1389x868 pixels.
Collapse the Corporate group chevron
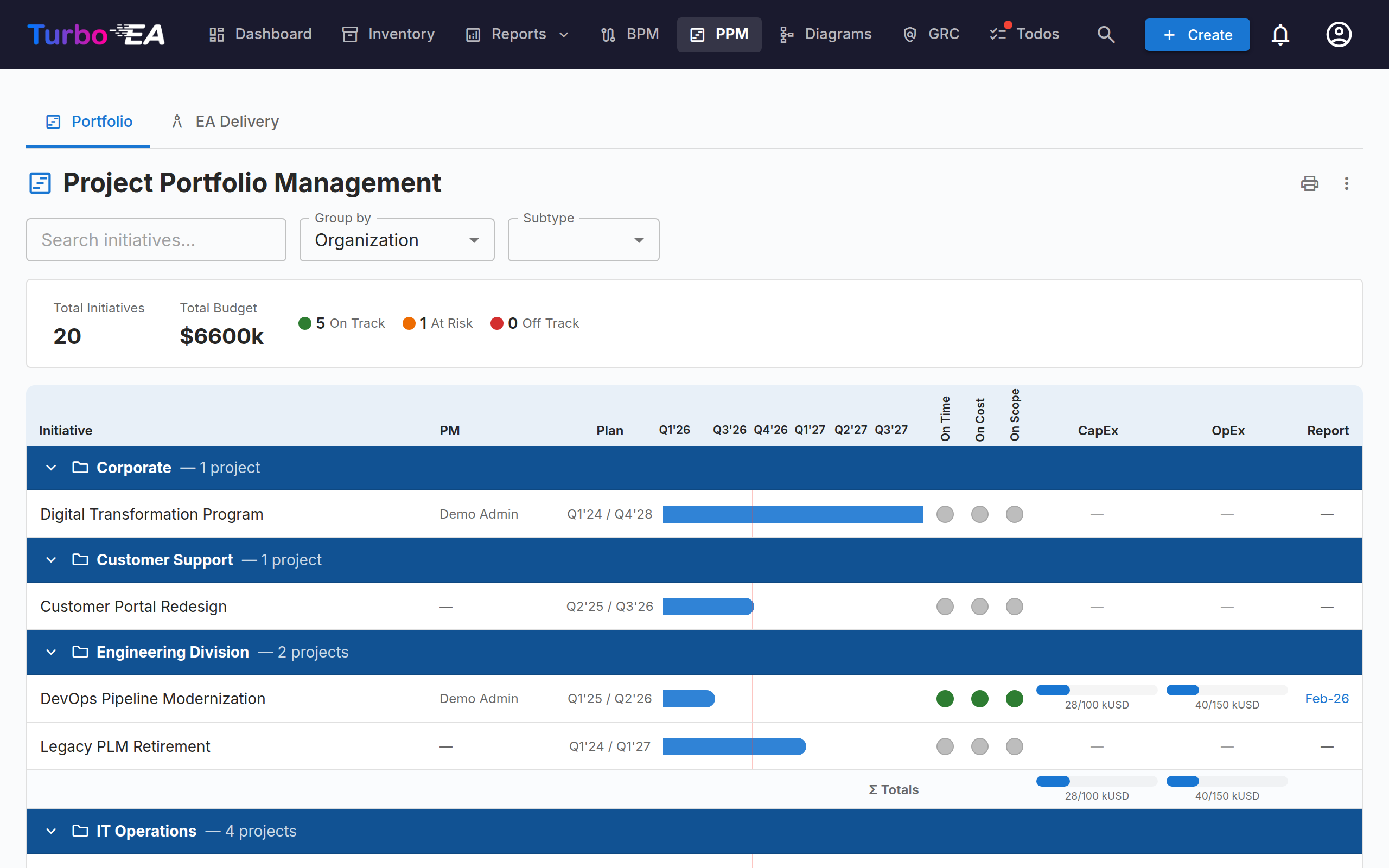pos(51,468)
